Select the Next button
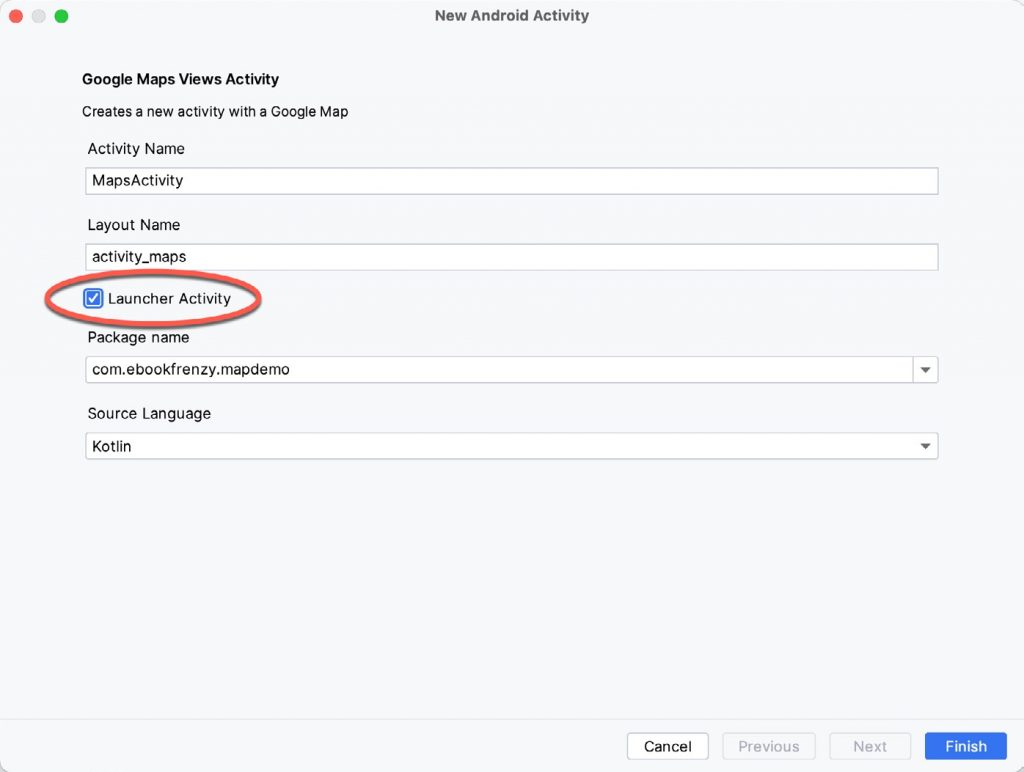The image size is (1024, 772). coord(869,746)
